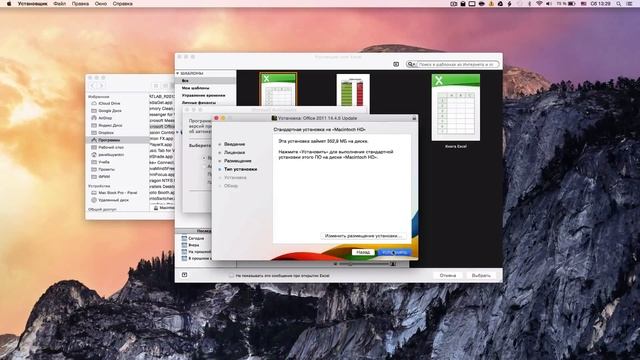Select the Введение step in the installer

pyautogui.click(x=234, y=144)
